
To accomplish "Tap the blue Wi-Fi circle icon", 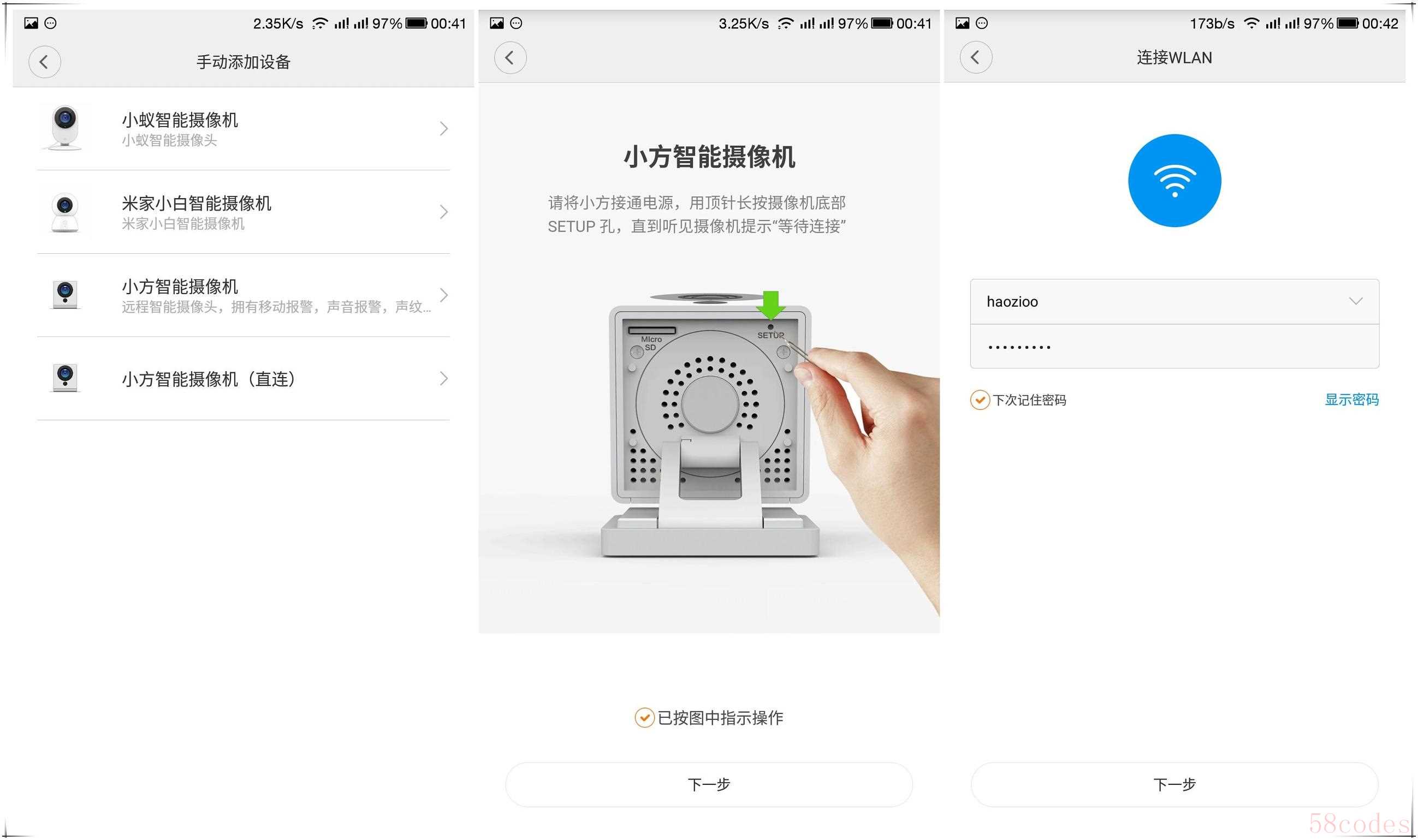I will point(1174,181).
